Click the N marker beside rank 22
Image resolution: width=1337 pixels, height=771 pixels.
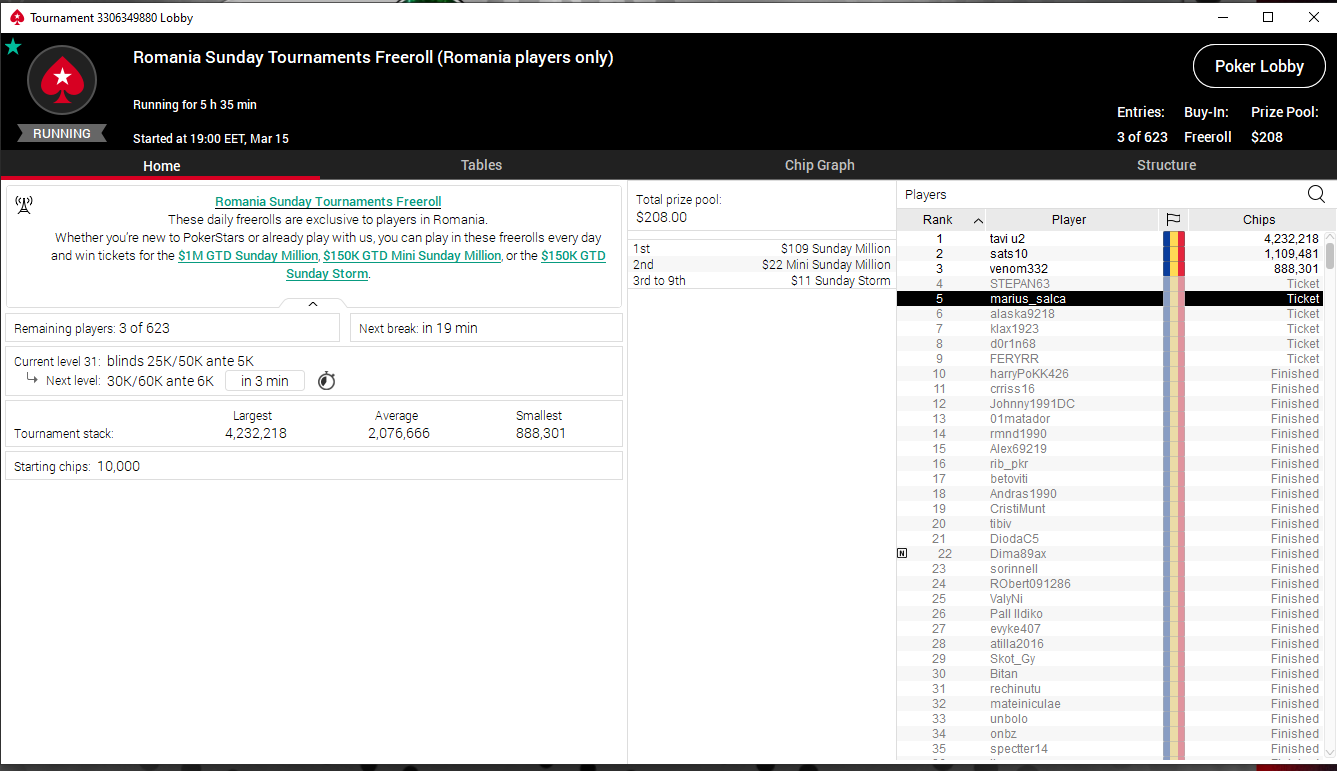click(x=902, y=553)
